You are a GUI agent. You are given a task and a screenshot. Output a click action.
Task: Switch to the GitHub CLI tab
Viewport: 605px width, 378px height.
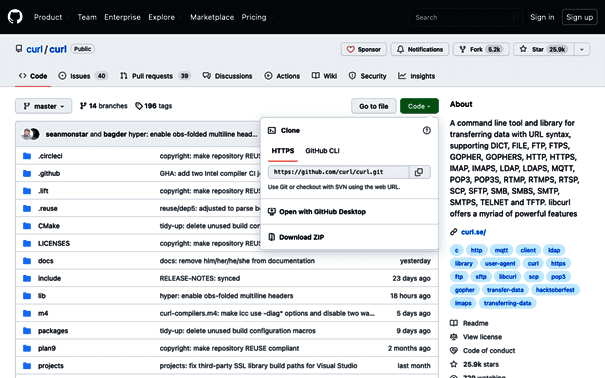322,151
